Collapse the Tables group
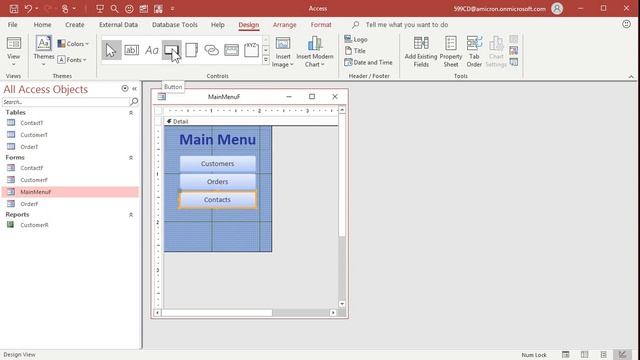This screenshot has height=360, width=640. [131, 113]
